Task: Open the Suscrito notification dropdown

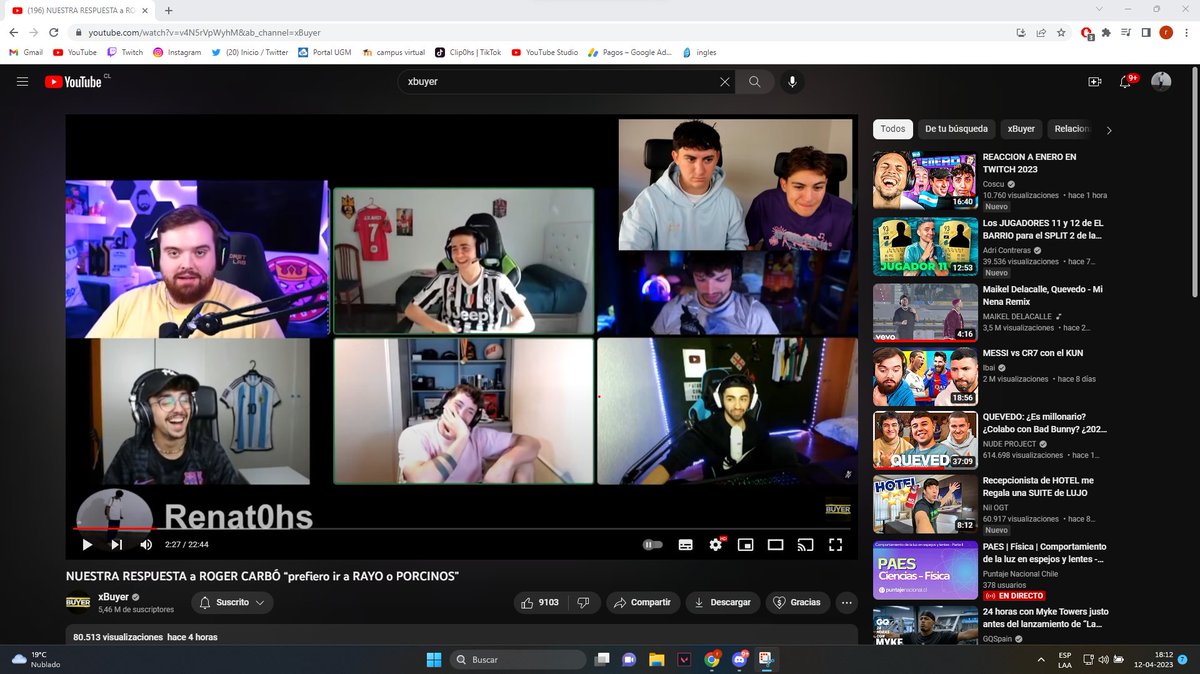Action: click(231, 602)
